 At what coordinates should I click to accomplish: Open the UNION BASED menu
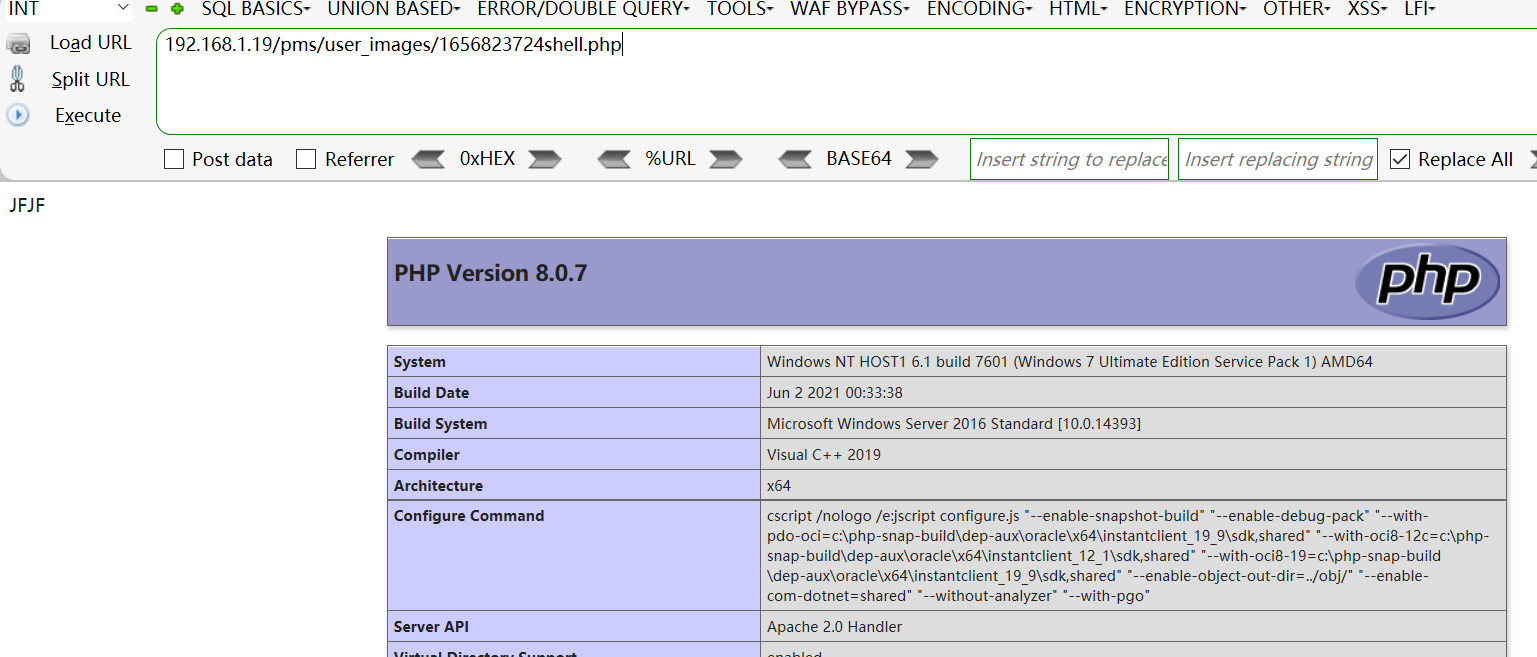tap(394, 9)
